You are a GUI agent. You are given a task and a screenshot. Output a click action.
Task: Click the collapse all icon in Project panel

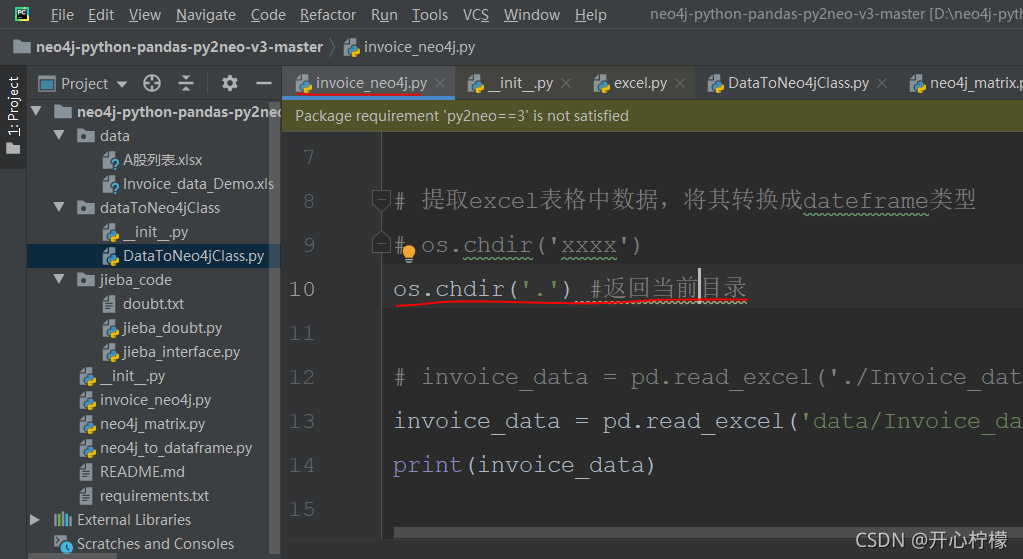coord(186,83)
